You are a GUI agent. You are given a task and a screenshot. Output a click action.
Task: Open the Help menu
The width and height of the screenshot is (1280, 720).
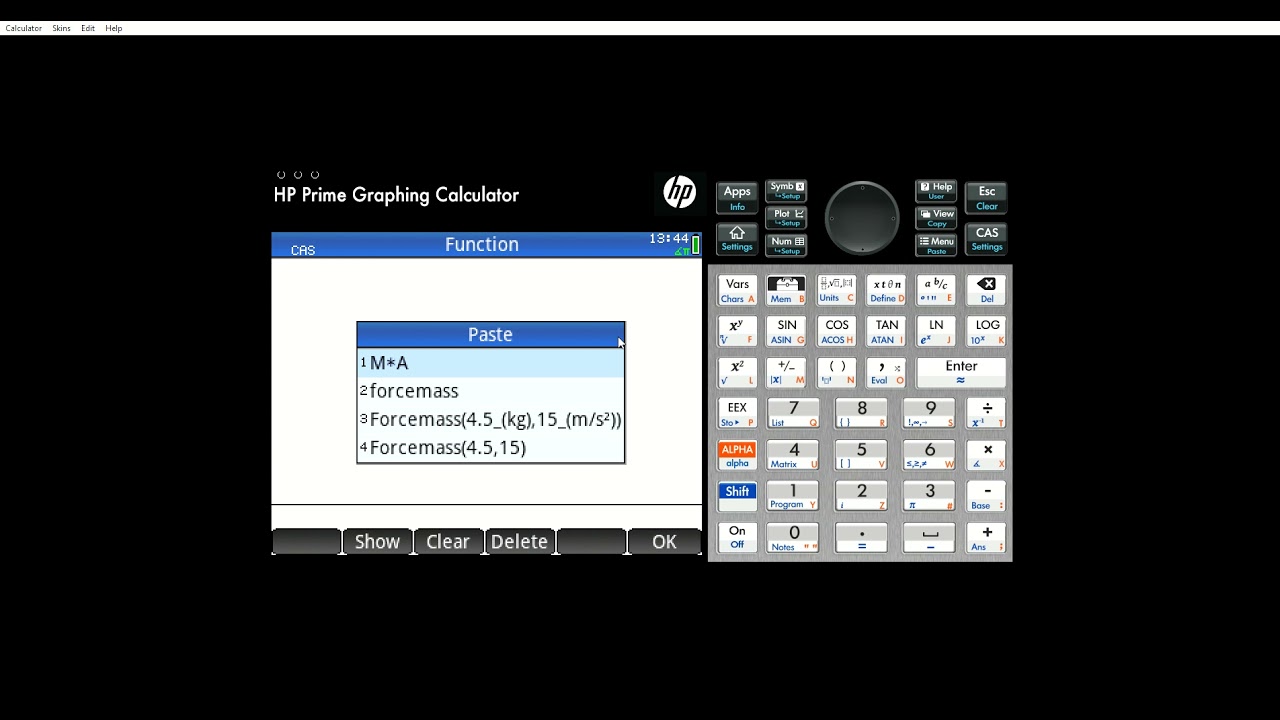click(x=114, y=28)
